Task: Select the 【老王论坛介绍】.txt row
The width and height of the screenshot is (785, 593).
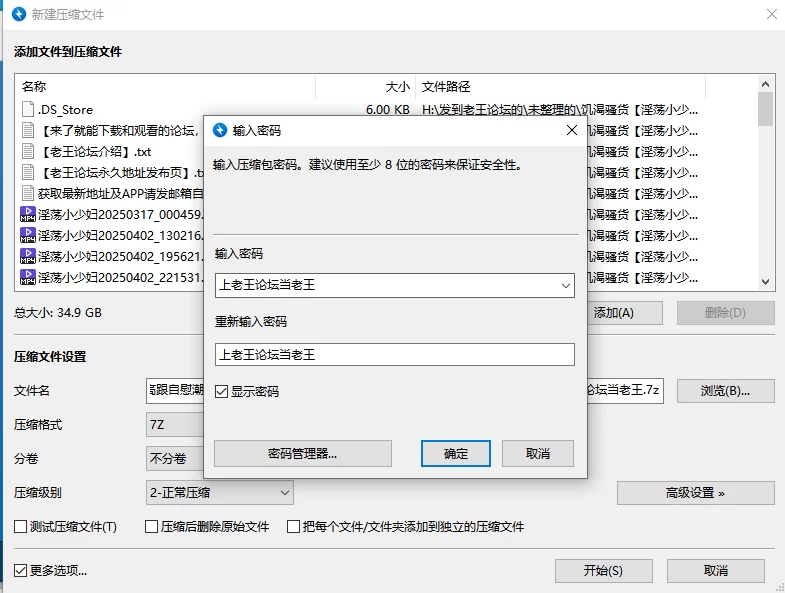Action: [x=95, y=151]
